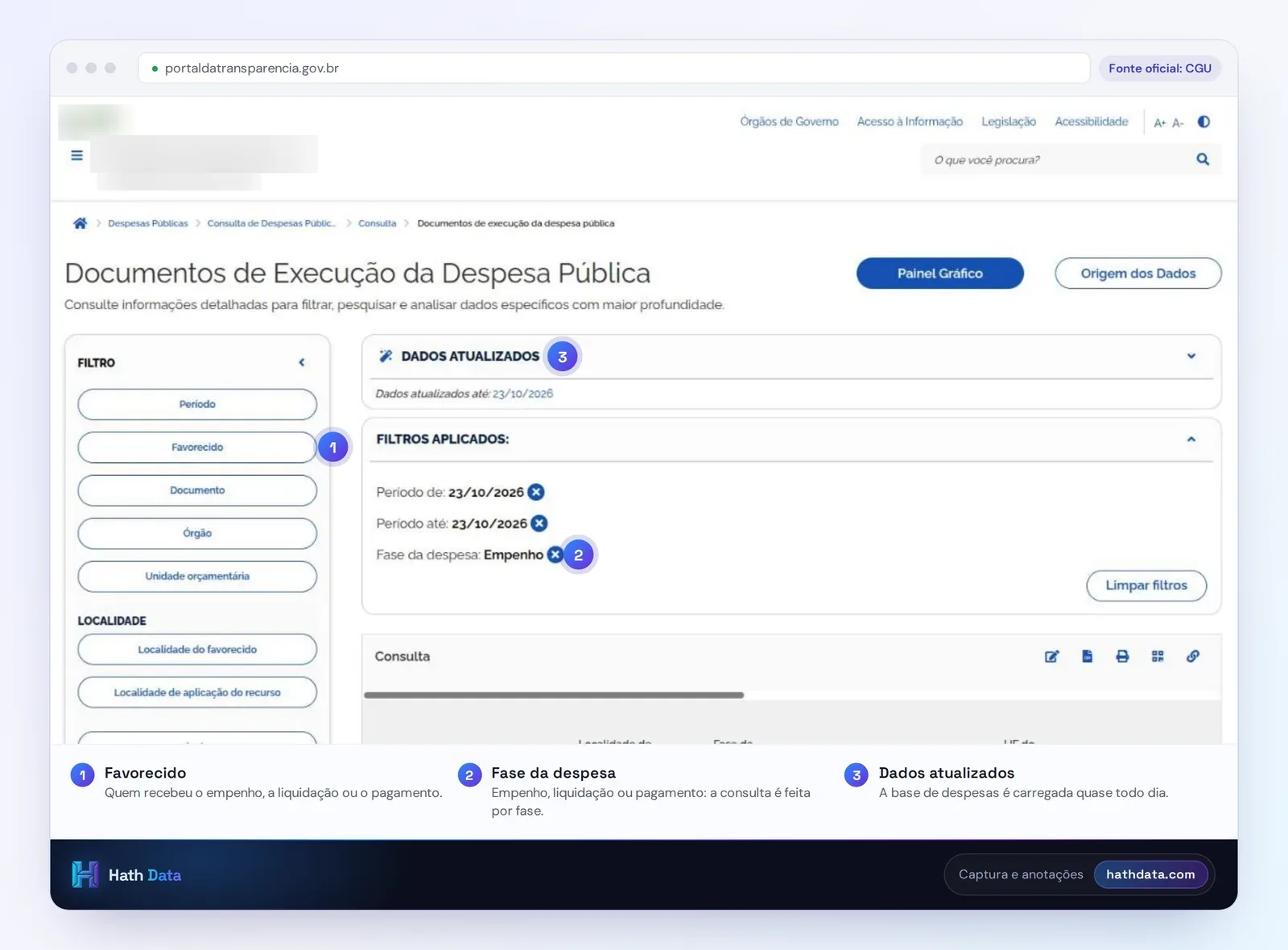Screen dimensions: 1288x950
Task: Open Localidade do favorecido filter
Action: (197, 649)
